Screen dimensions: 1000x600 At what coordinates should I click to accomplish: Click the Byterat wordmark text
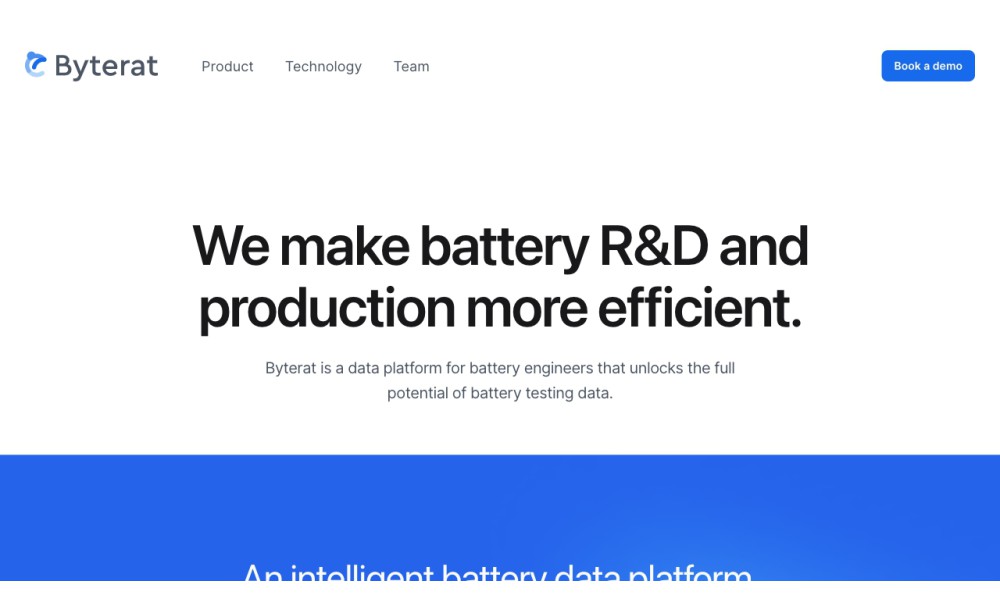[106, 66]
